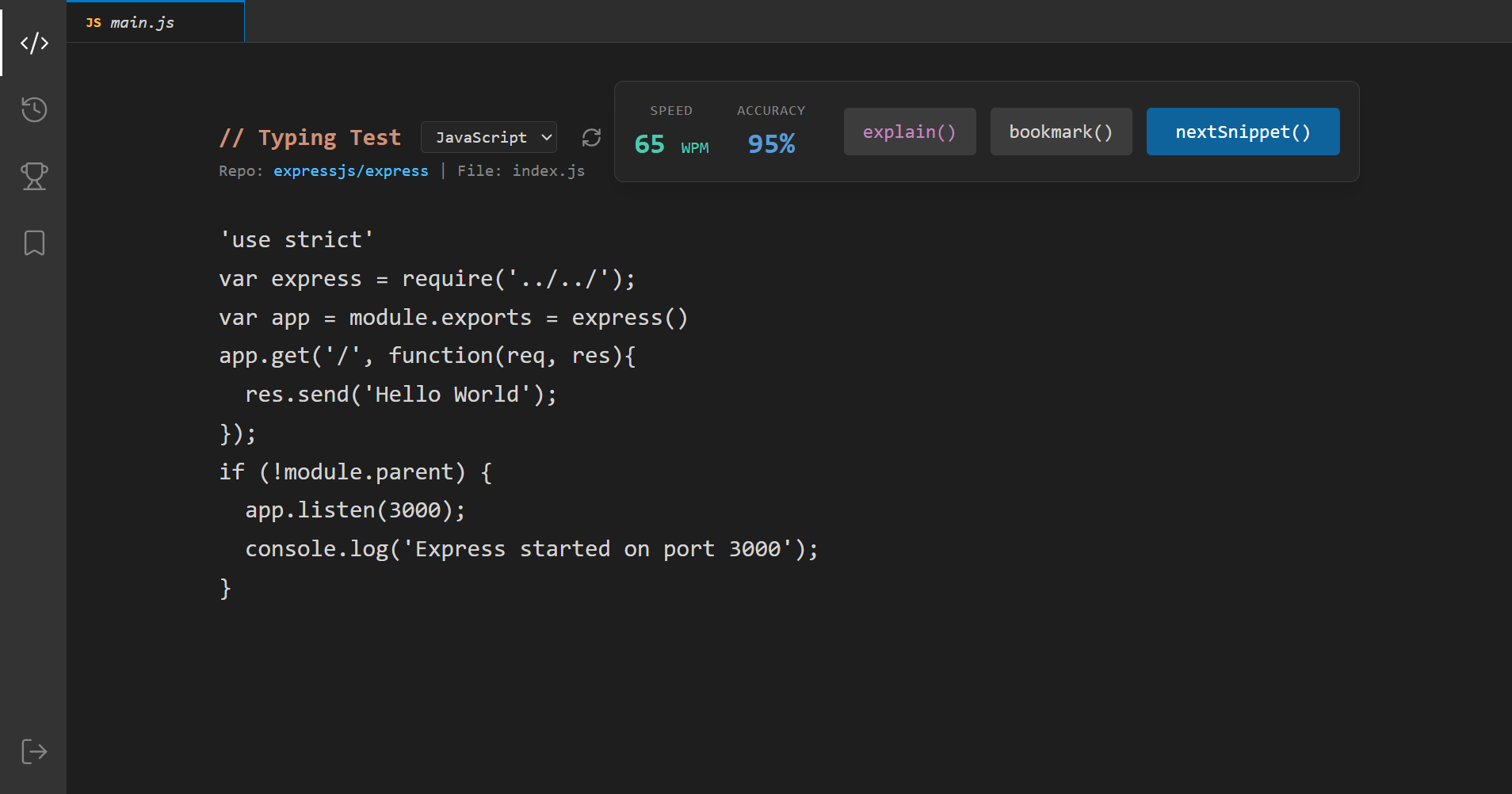Screen dimensions: 1512x794
Task: Click the final closing brace line
Action: coord(226,588)
